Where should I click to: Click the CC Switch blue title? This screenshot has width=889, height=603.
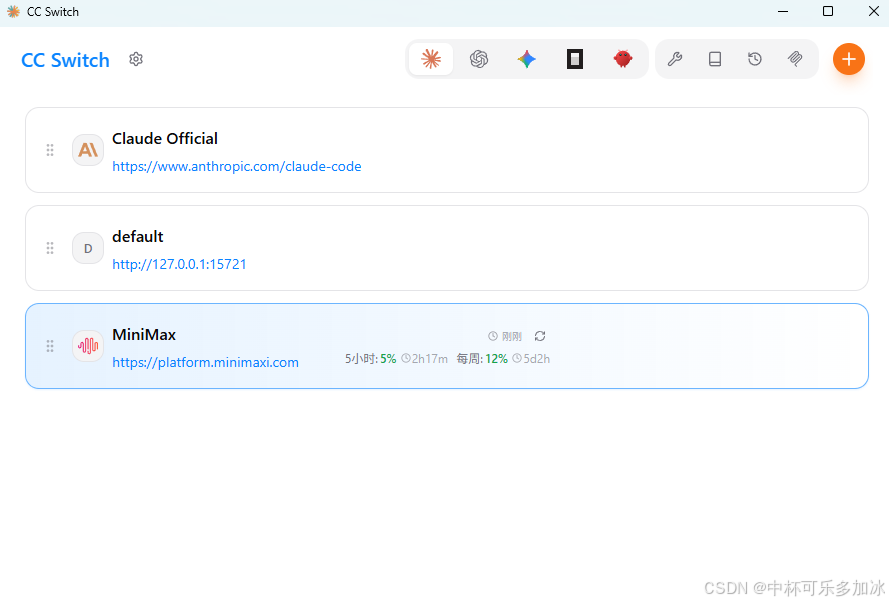(x=65, y=60)
